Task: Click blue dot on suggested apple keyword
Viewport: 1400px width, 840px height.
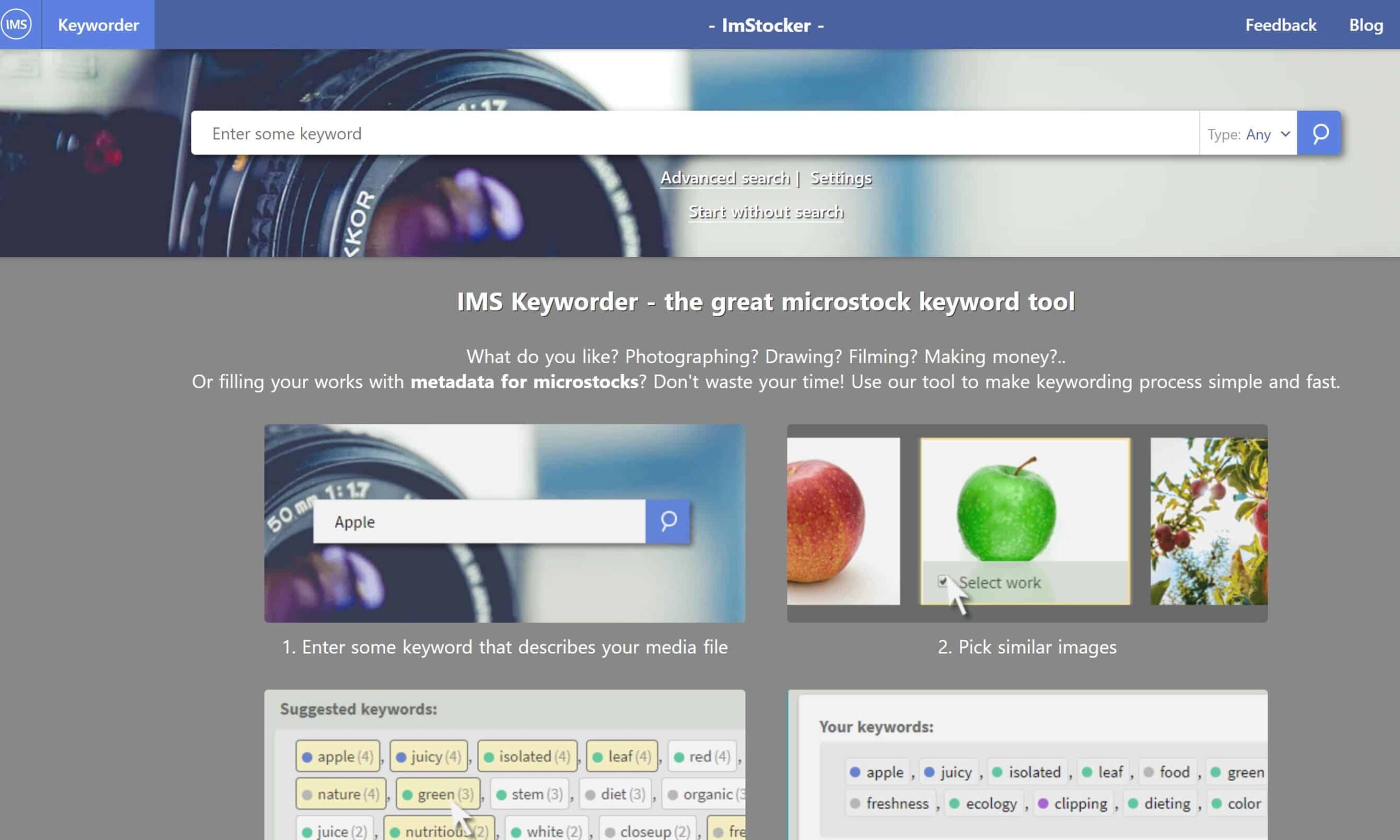Action: [x=307, y=757]
